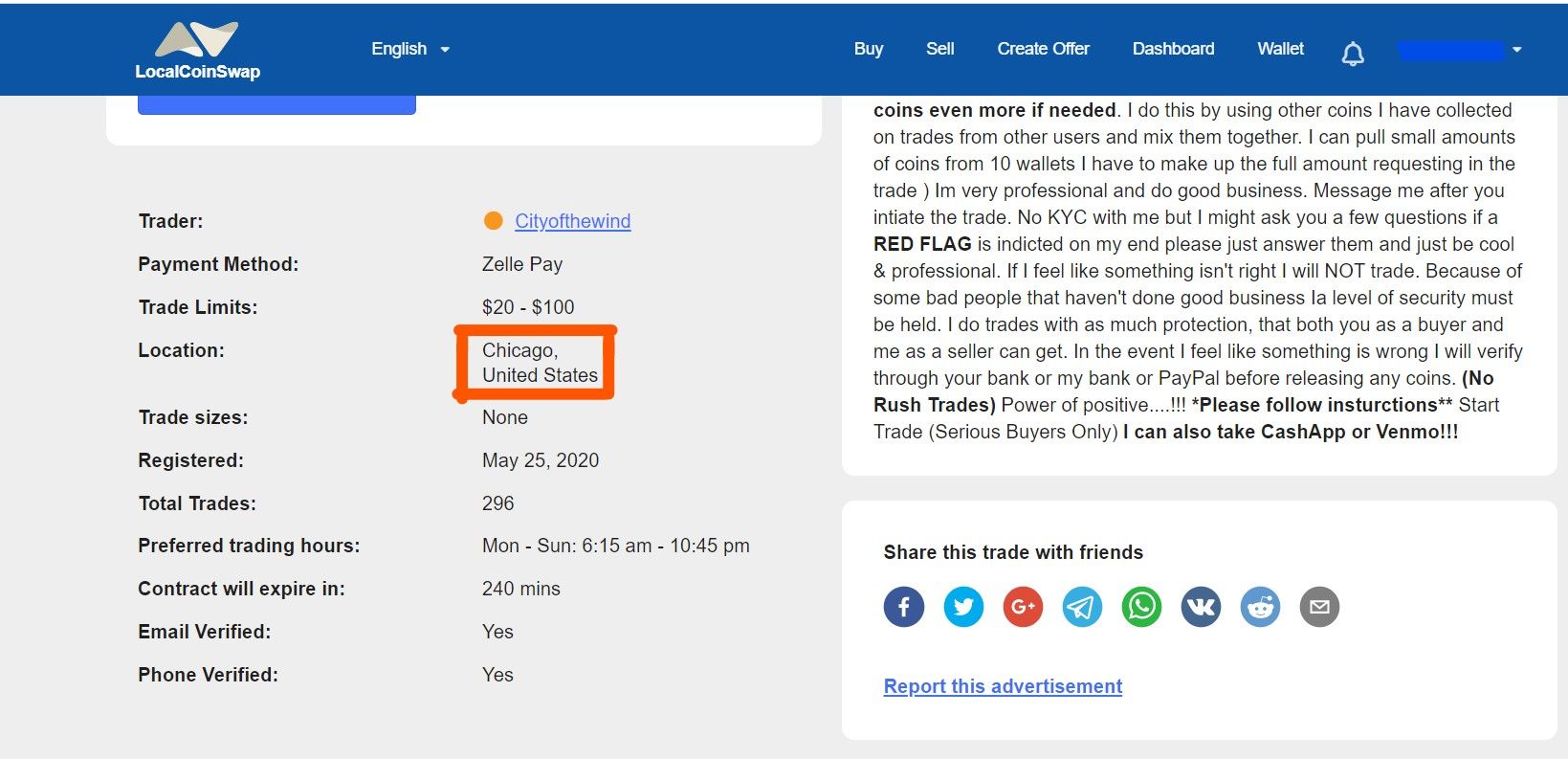
Task: Click the Share this trade with friends heading
Action: coord(1013,552)
